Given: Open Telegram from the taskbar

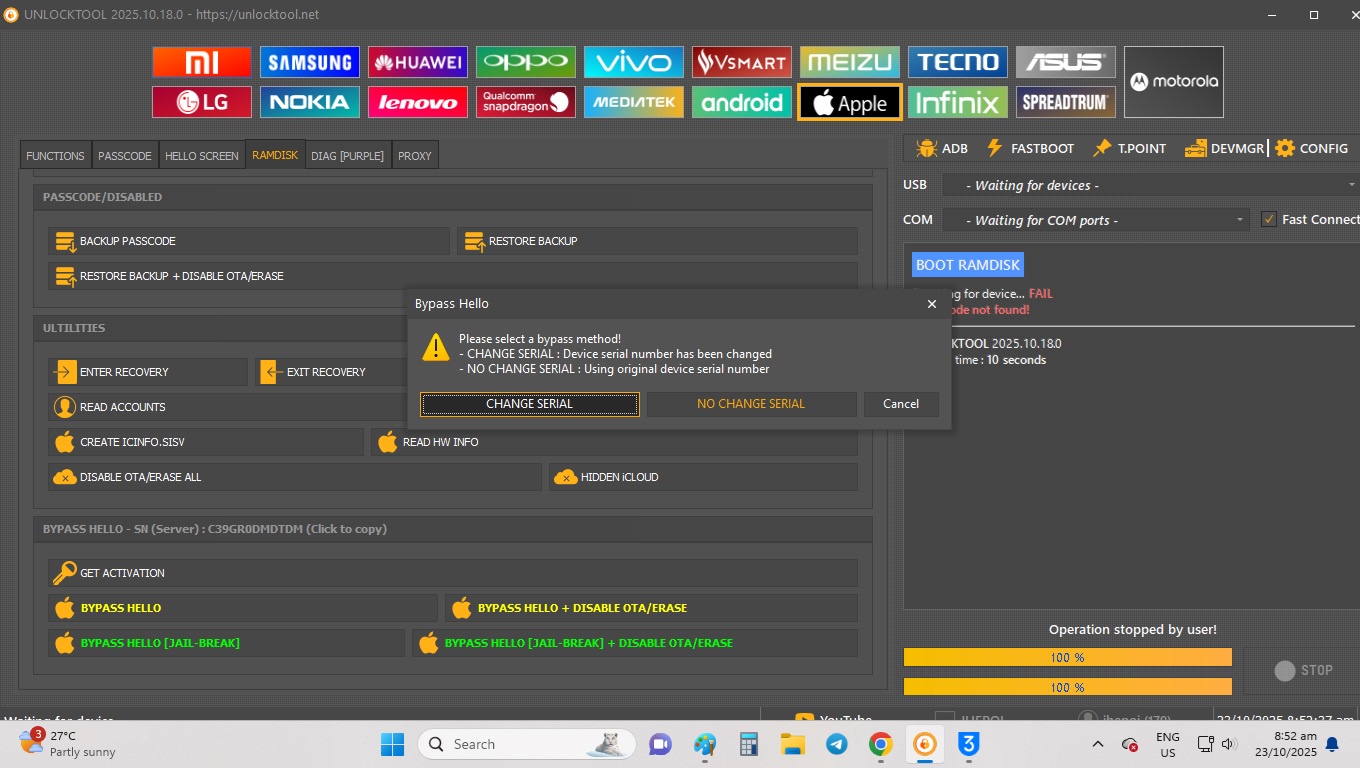Looking at the screenshot, I should pyautogui.click(x=836, y=744).
